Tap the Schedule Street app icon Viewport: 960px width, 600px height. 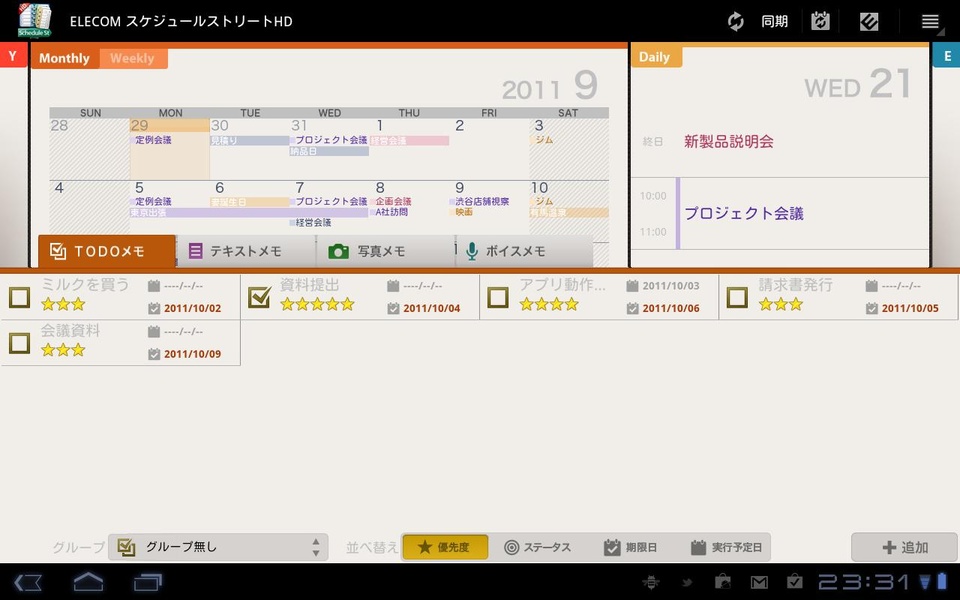pyautogui.click(x=35, y=20)
